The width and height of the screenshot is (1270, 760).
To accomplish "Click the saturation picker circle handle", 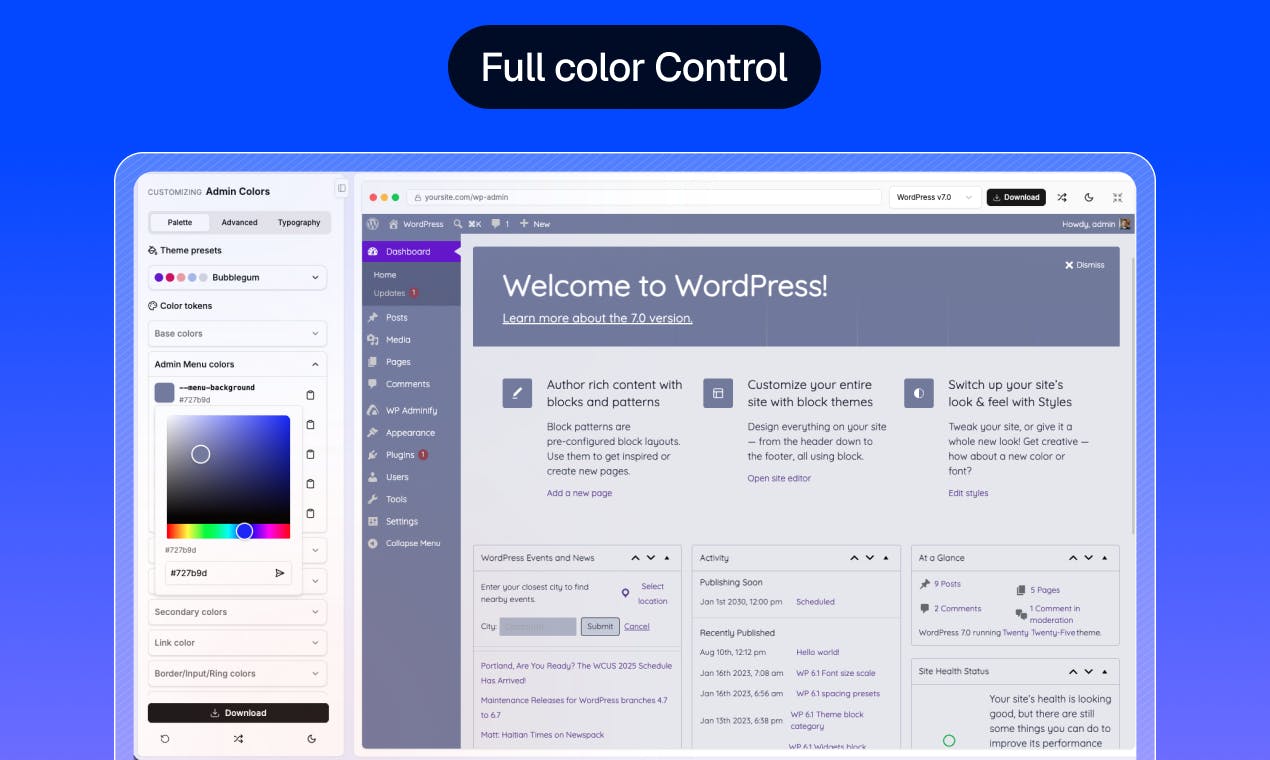I will (x=201, y=454).
